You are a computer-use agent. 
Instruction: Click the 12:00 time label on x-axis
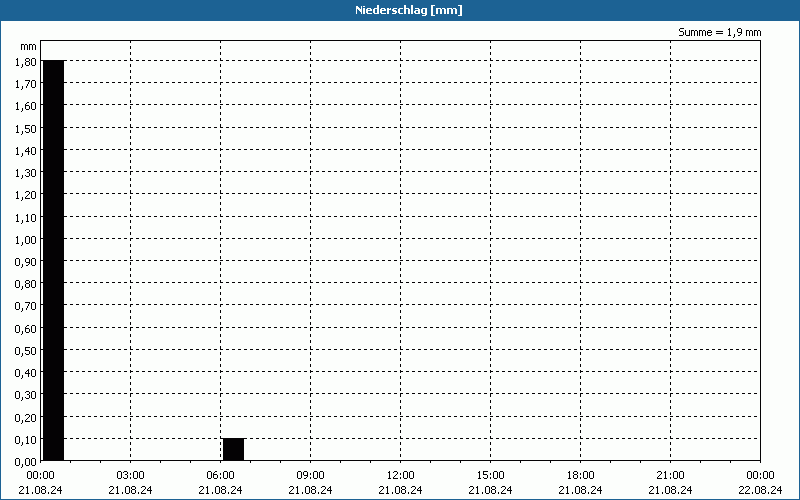(401, 475)
